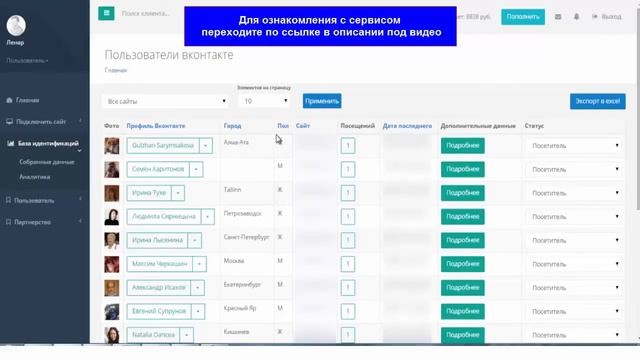Open Аналитика submenu item
The image size is (640, 360).
pyautogui.click(x=35, y=177)
